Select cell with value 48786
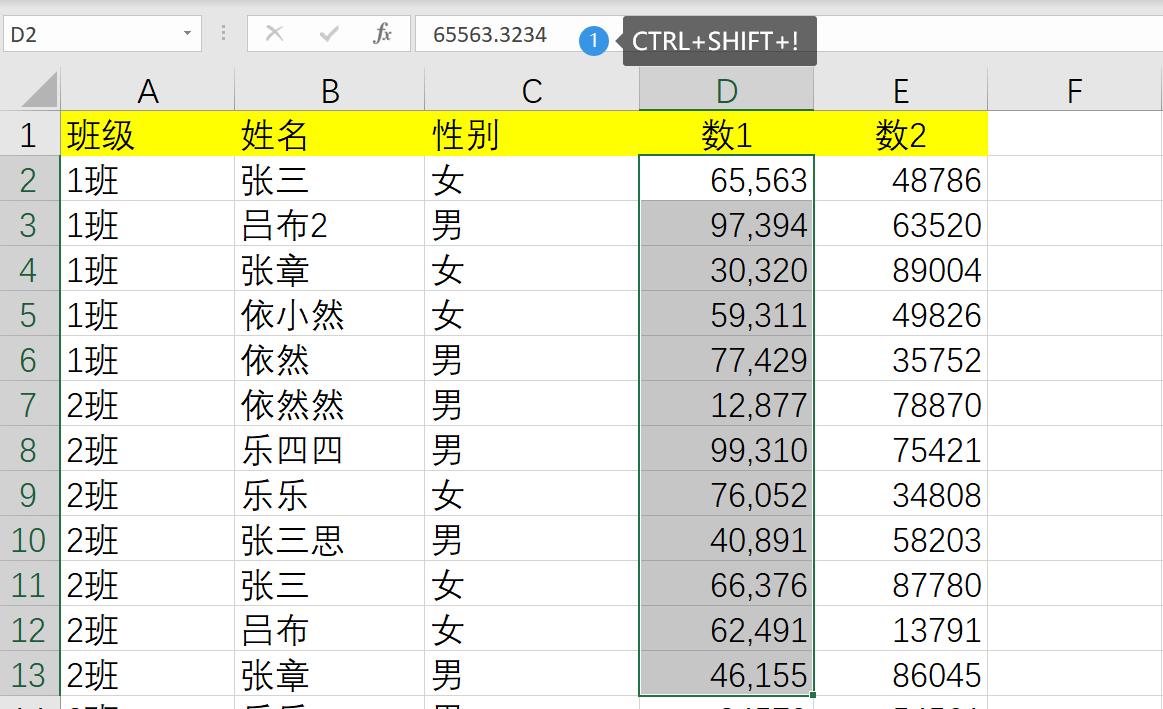1163x709 pixels. tap(901, 179)
